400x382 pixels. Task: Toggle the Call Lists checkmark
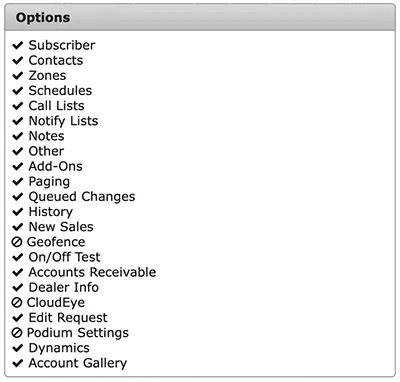17,106
